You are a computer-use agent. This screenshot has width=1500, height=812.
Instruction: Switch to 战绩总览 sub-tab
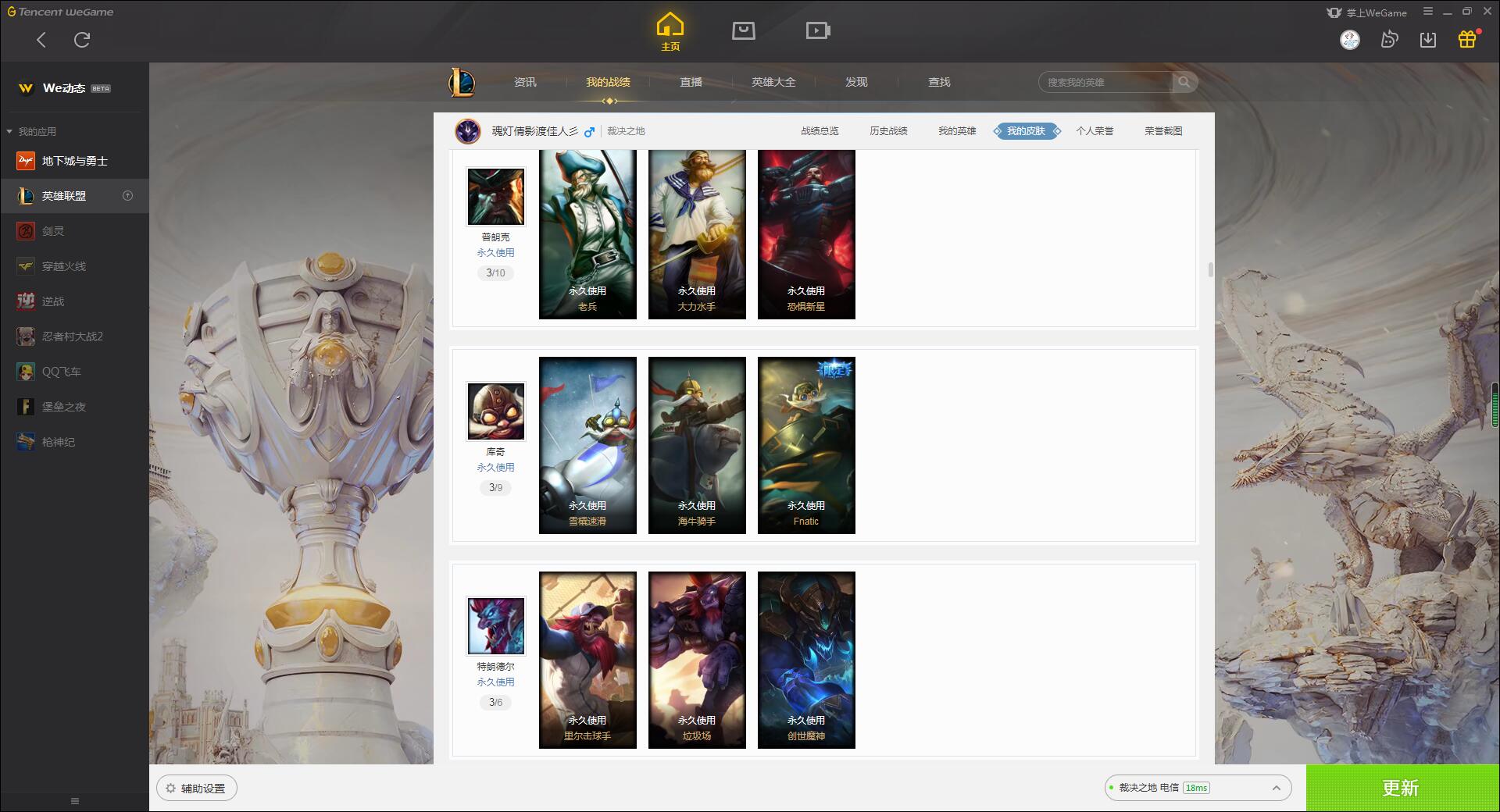click(x=820, y=131)
